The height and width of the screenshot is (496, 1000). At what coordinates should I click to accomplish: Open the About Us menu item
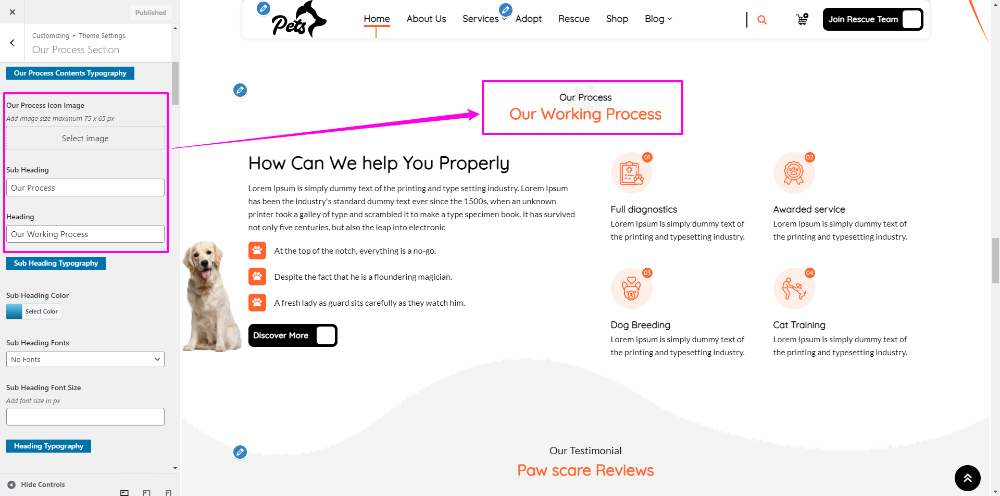coord(426,19)
